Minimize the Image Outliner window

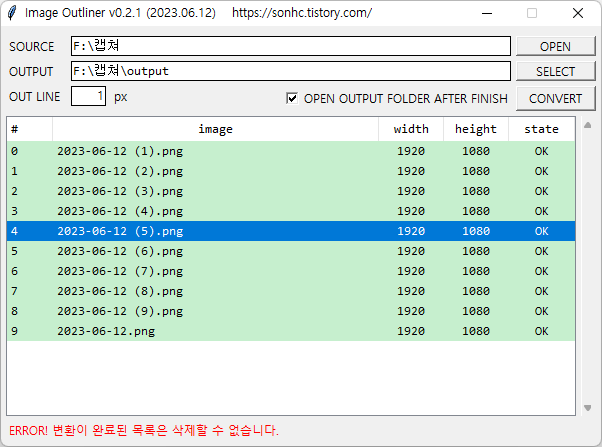487,13
